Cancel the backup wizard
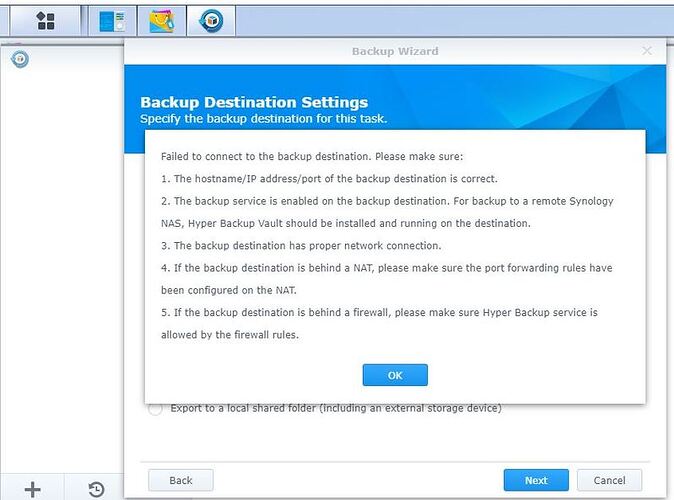The width and height of the screenshot is (674, 500). click(x=609, y=480)
